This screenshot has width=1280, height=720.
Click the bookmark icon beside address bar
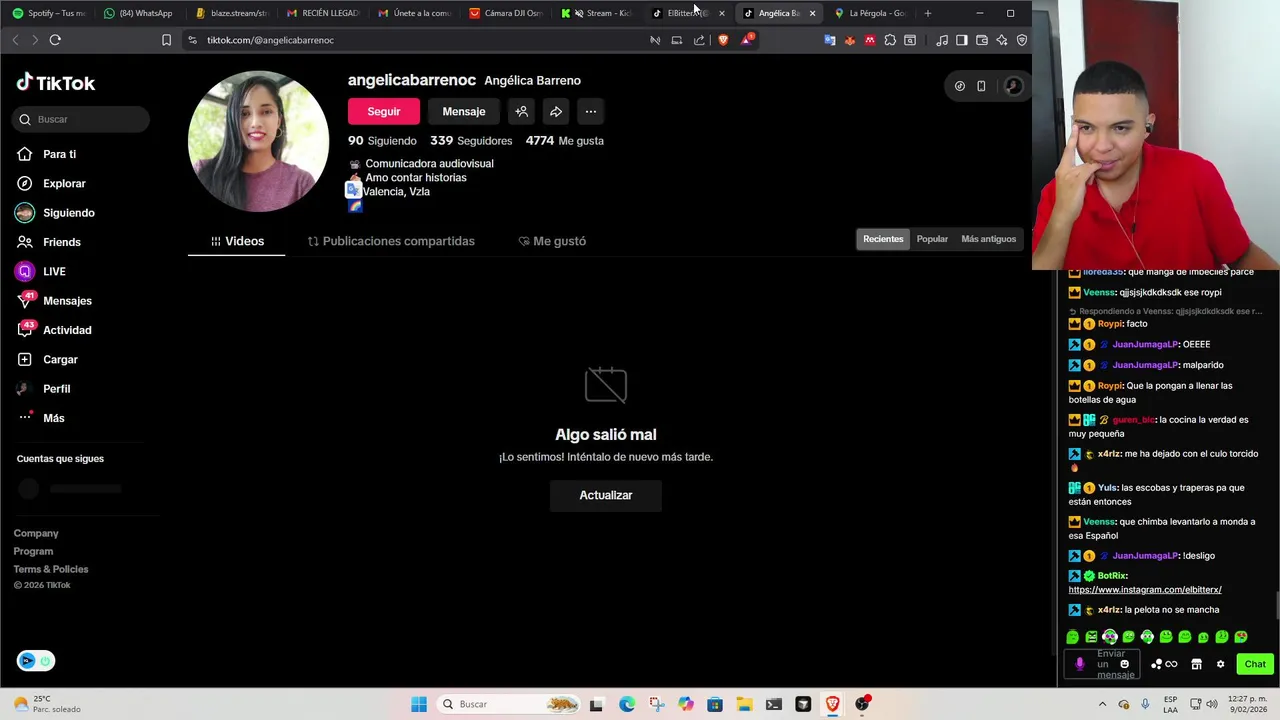[166, 40]
